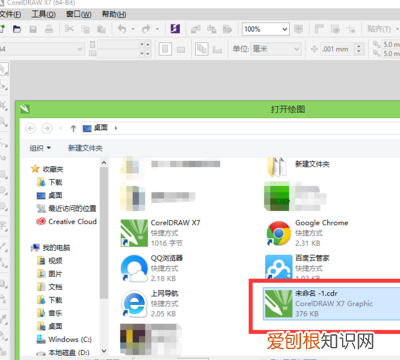The height and width of the screenshot is (360, 400).
Task: Click the Open folder toolbar icon
Action: (x=17, y=29)
